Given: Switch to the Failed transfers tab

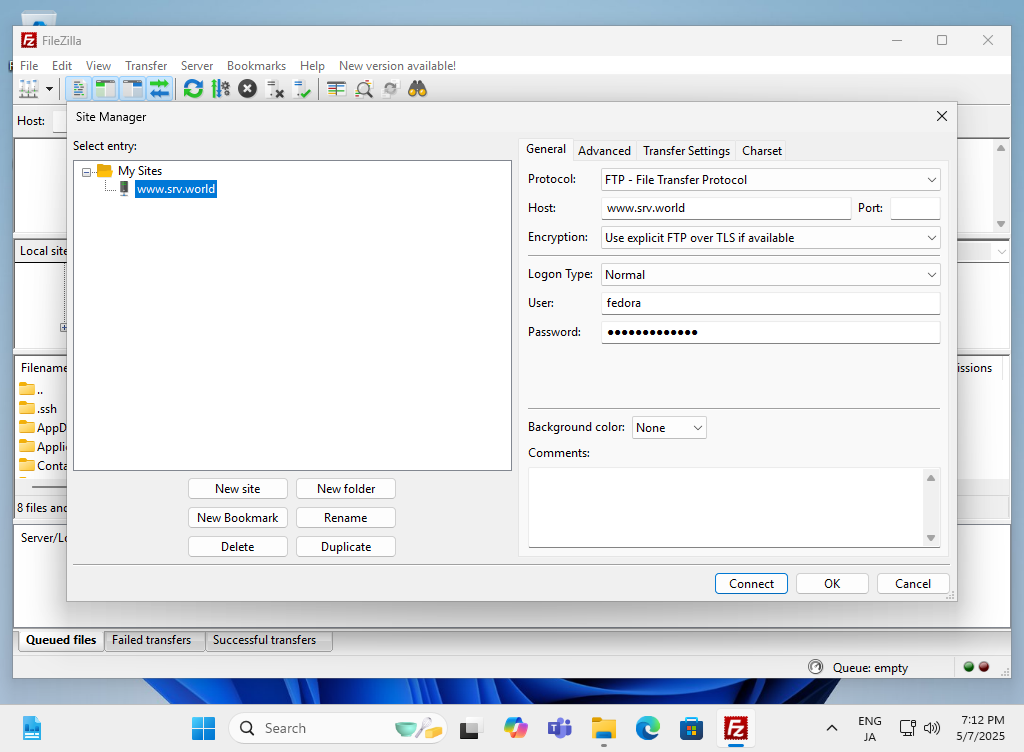Looking at the screenshot, I should [152, 640].
